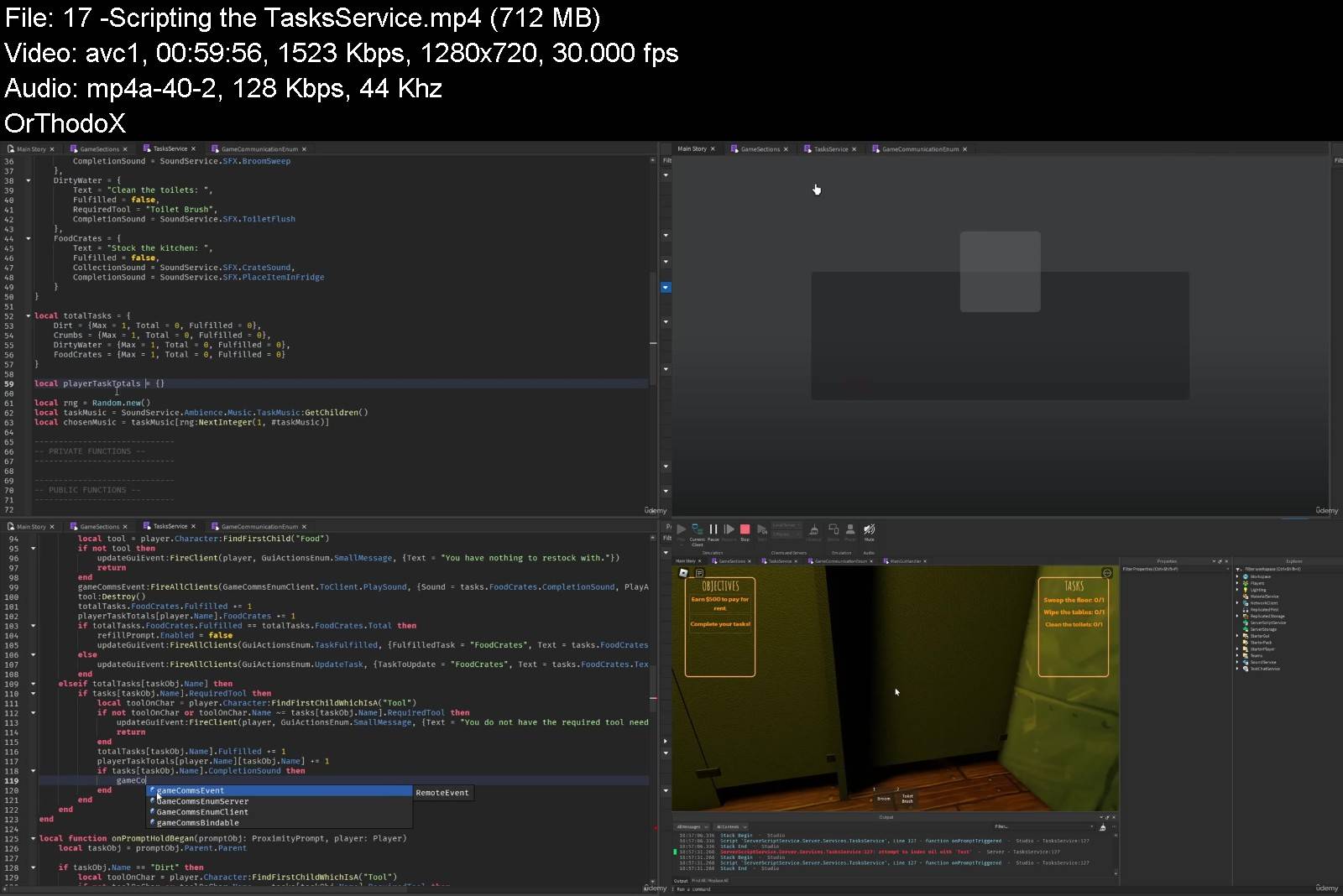Image resolution: width=1343 pixels, height=896 pixels.
Task: Click the Start server icon next to Stop
Action: coord(761,529)
